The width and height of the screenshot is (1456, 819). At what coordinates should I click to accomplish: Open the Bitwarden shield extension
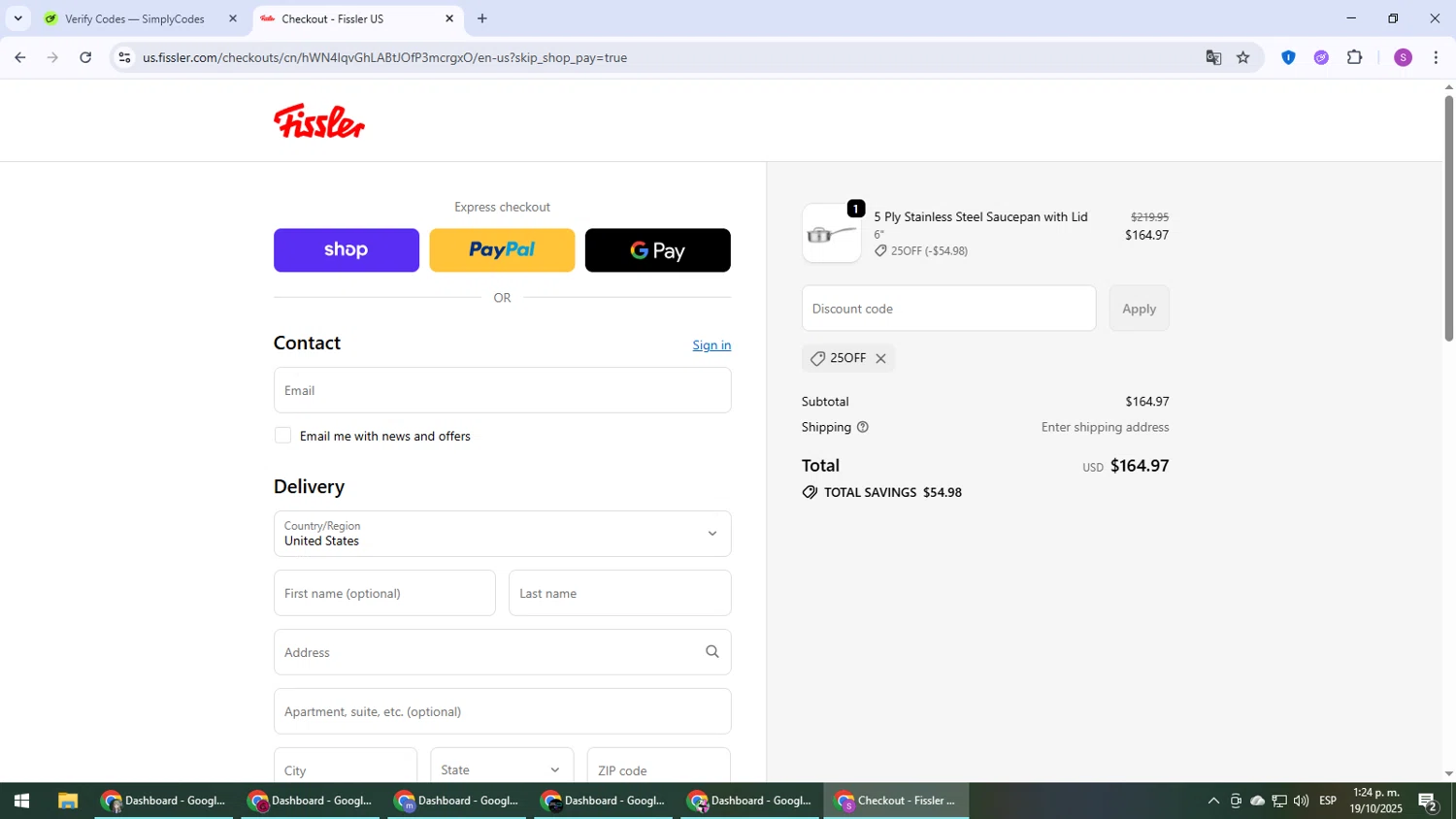(x=1288, y=58)
